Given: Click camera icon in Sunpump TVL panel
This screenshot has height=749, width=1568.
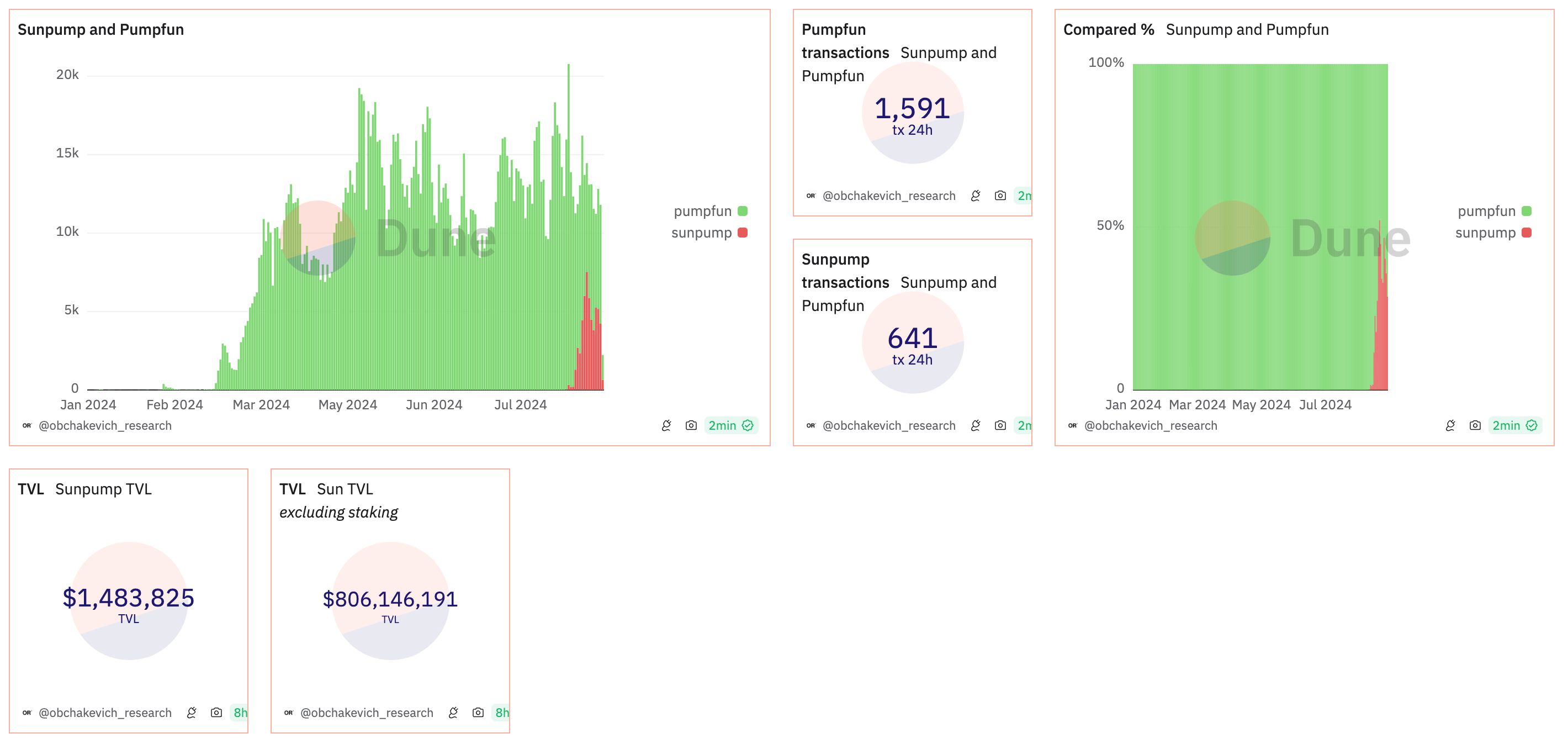Looking at the screenshot, I should point(216,713).
